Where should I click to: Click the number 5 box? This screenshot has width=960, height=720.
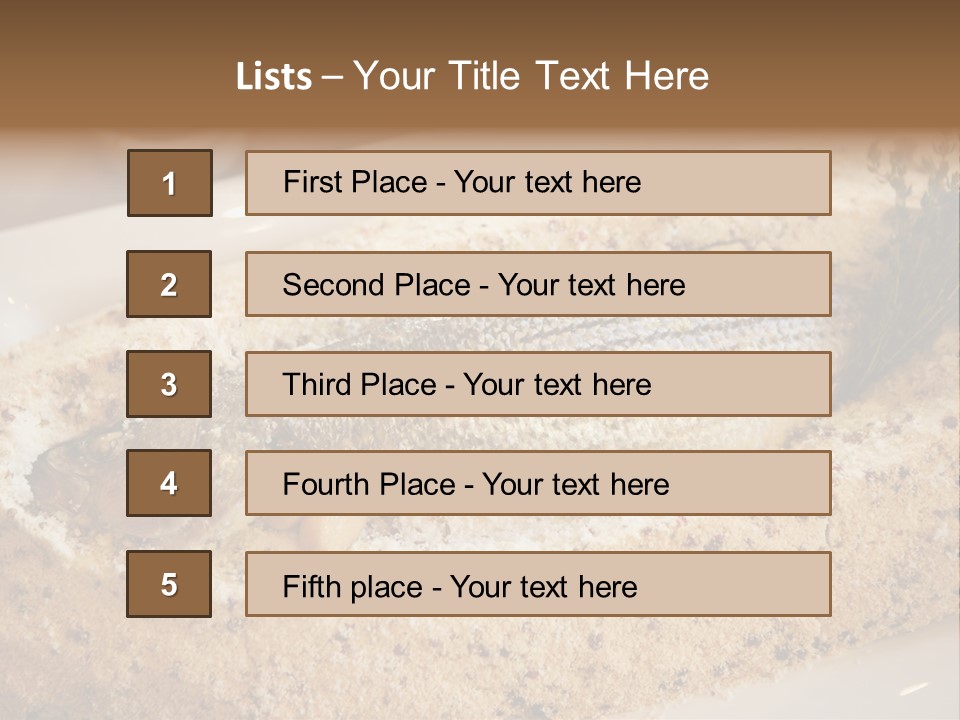[169, 583]
